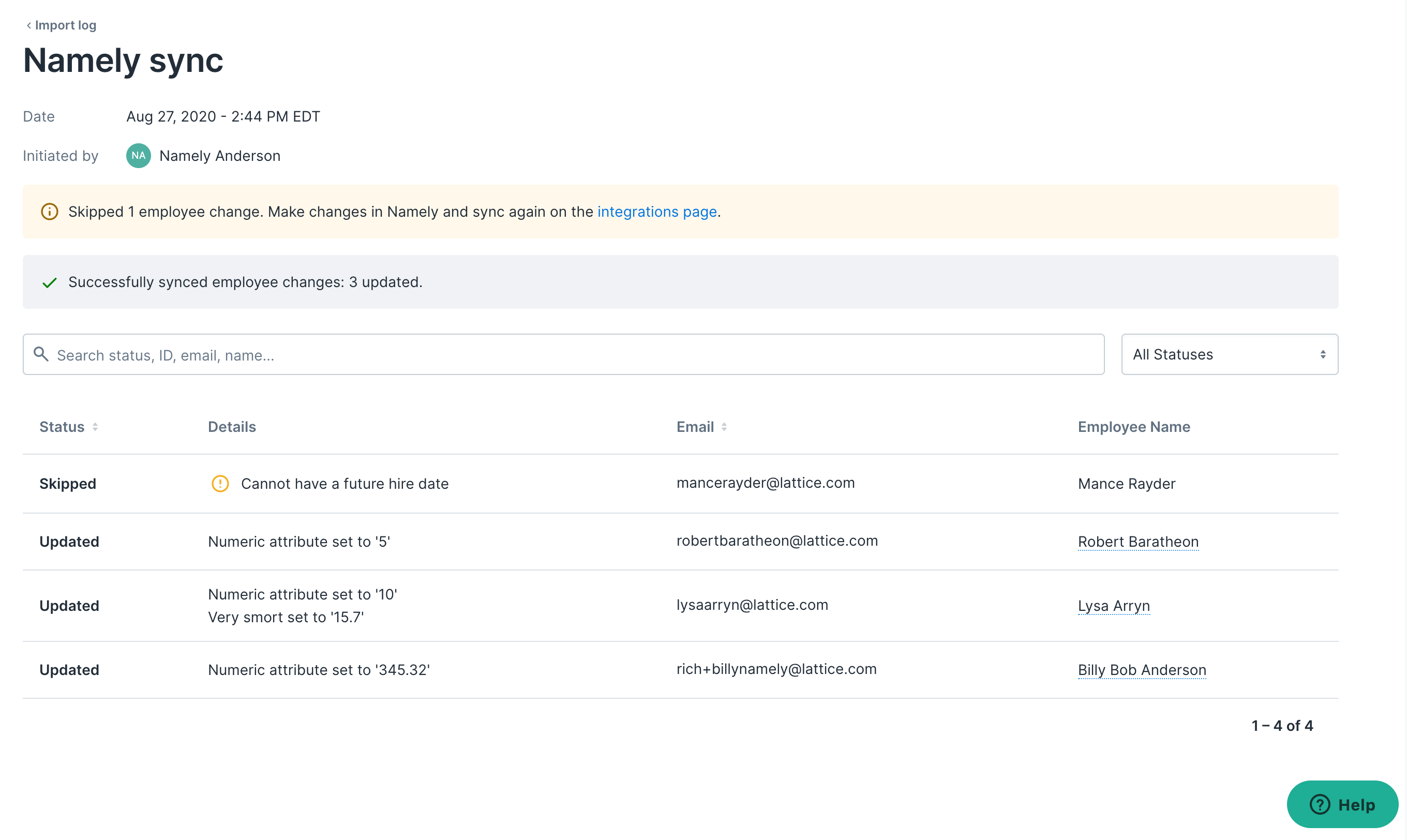The height and width of the screenshot is (840, 1407).
Task: Open the integrations page link
Action: pos(657,212)
